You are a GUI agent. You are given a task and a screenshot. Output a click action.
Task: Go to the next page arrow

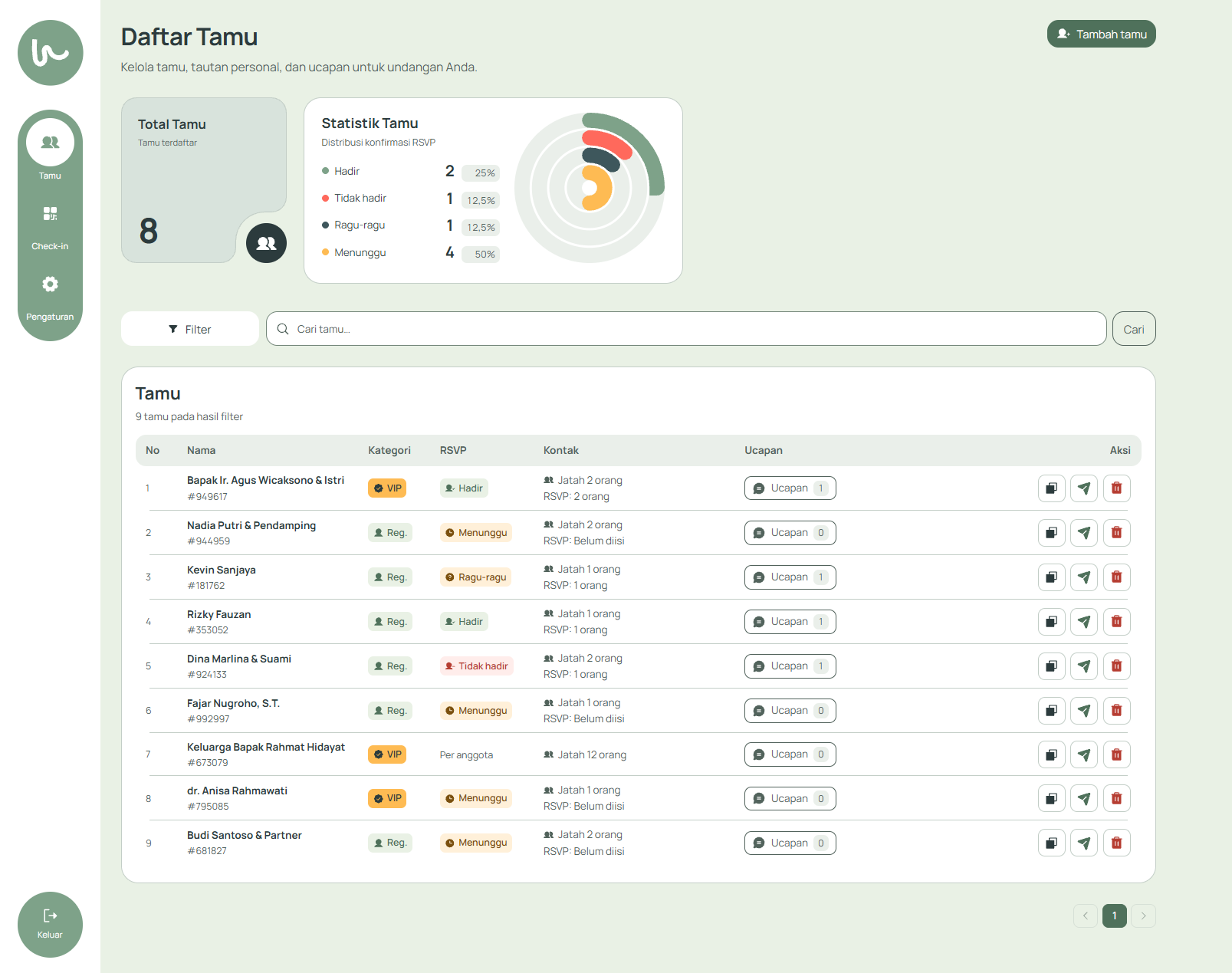(x=1143, y=915)
